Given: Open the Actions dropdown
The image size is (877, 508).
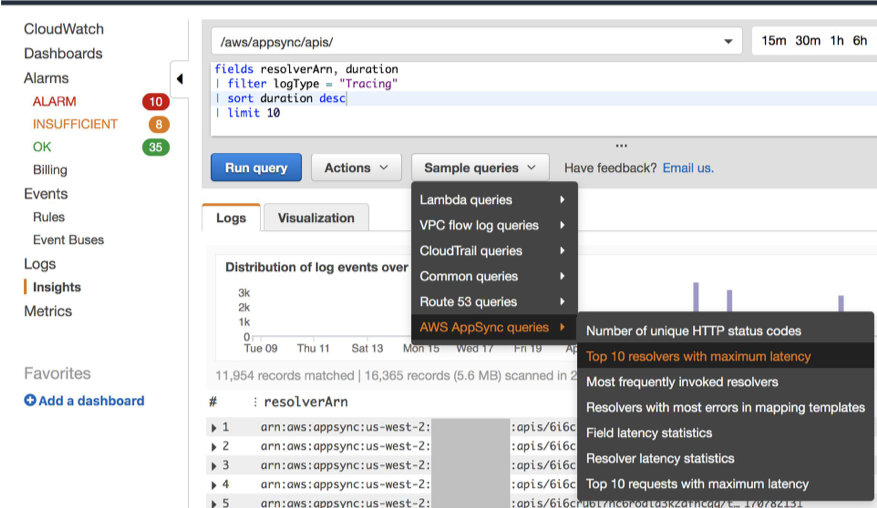Looking at the screenshot, I should click(356, 167).
